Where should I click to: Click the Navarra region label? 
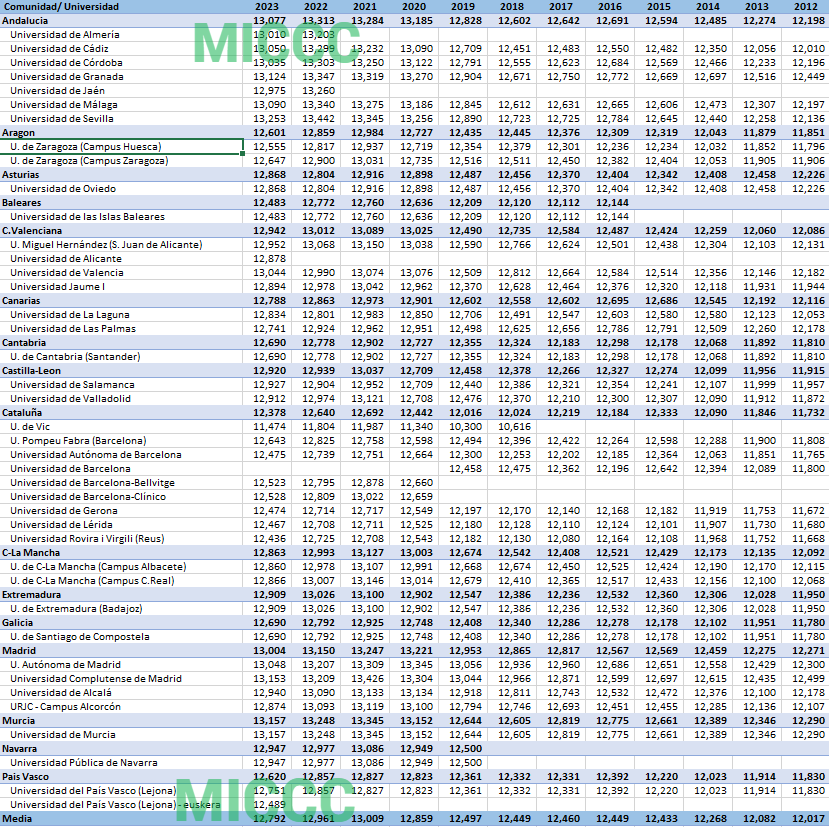tap(20, 749)
